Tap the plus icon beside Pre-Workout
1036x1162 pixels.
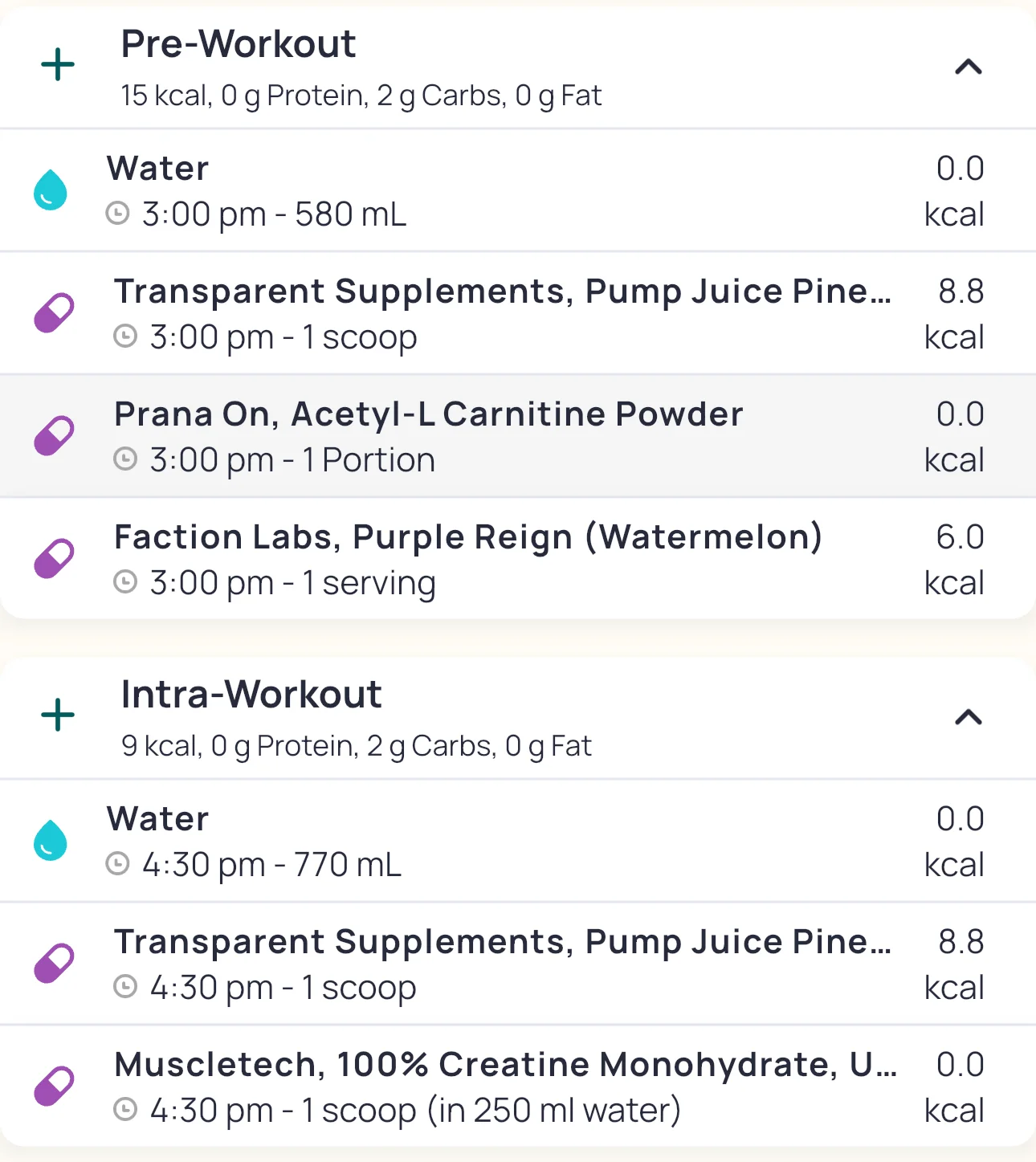58,65
